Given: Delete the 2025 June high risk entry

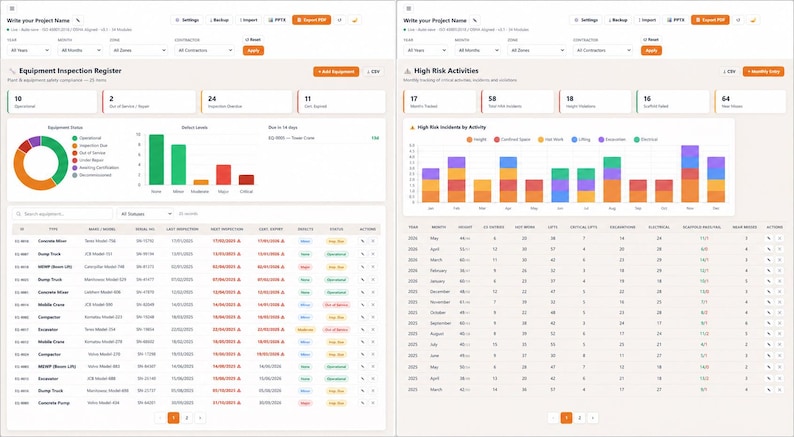Looking at the screenshot, I should pos(780,355).
